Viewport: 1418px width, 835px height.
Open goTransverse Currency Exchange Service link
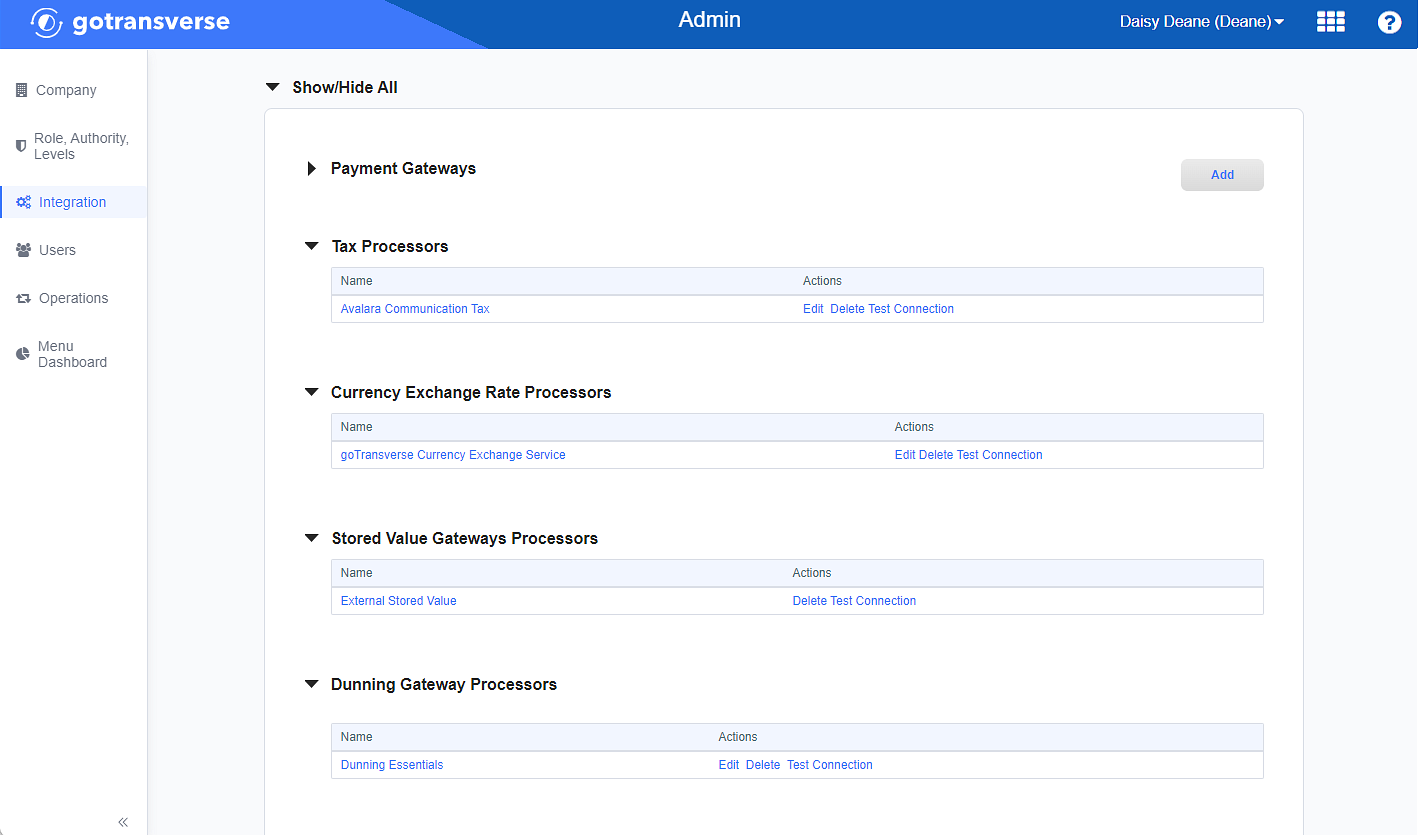tap(453, 455)
